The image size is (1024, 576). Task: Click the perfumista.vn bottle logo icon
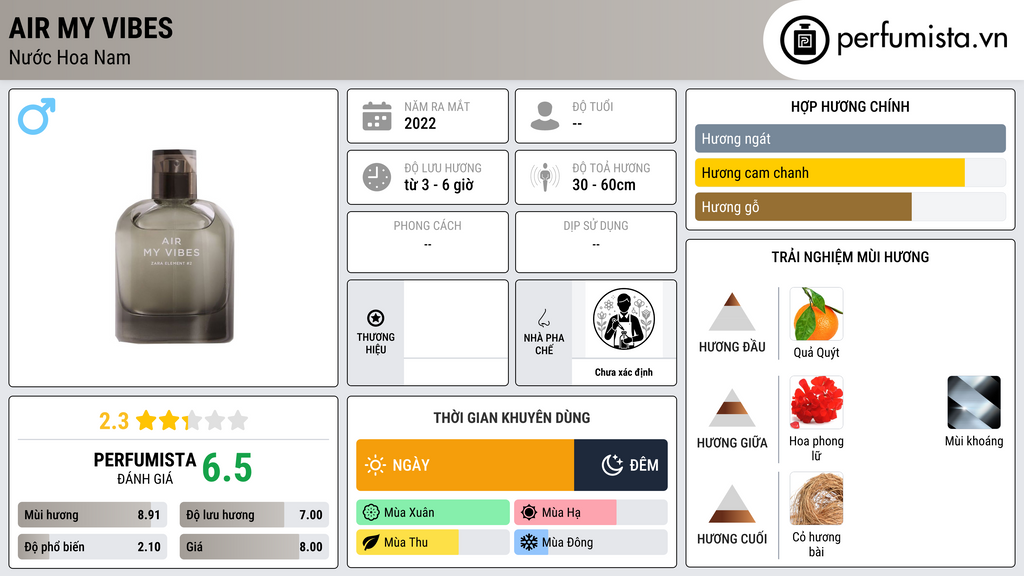tap(804, 40)
